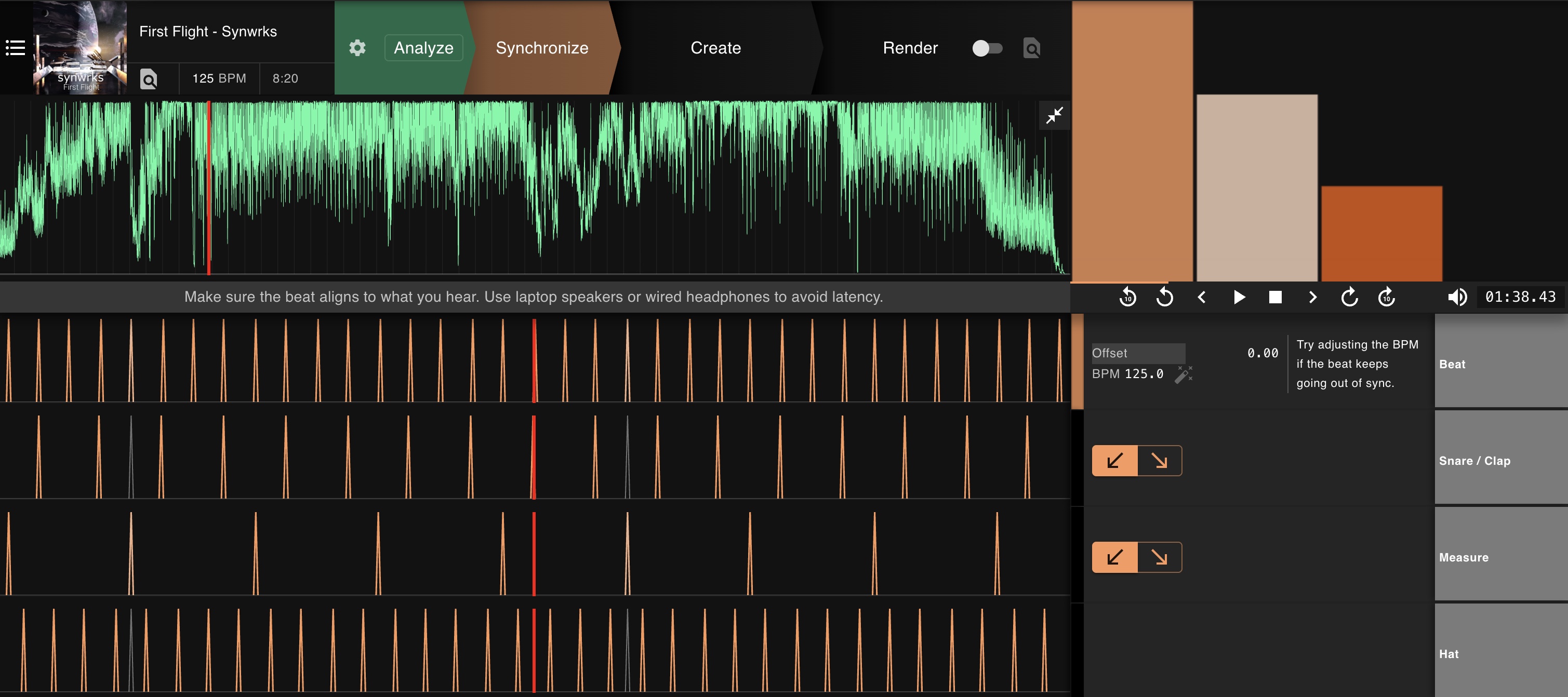The image size is (1568, 697).
Task: Click the 125 BPM label in header
Action: (x=219, y=78)
